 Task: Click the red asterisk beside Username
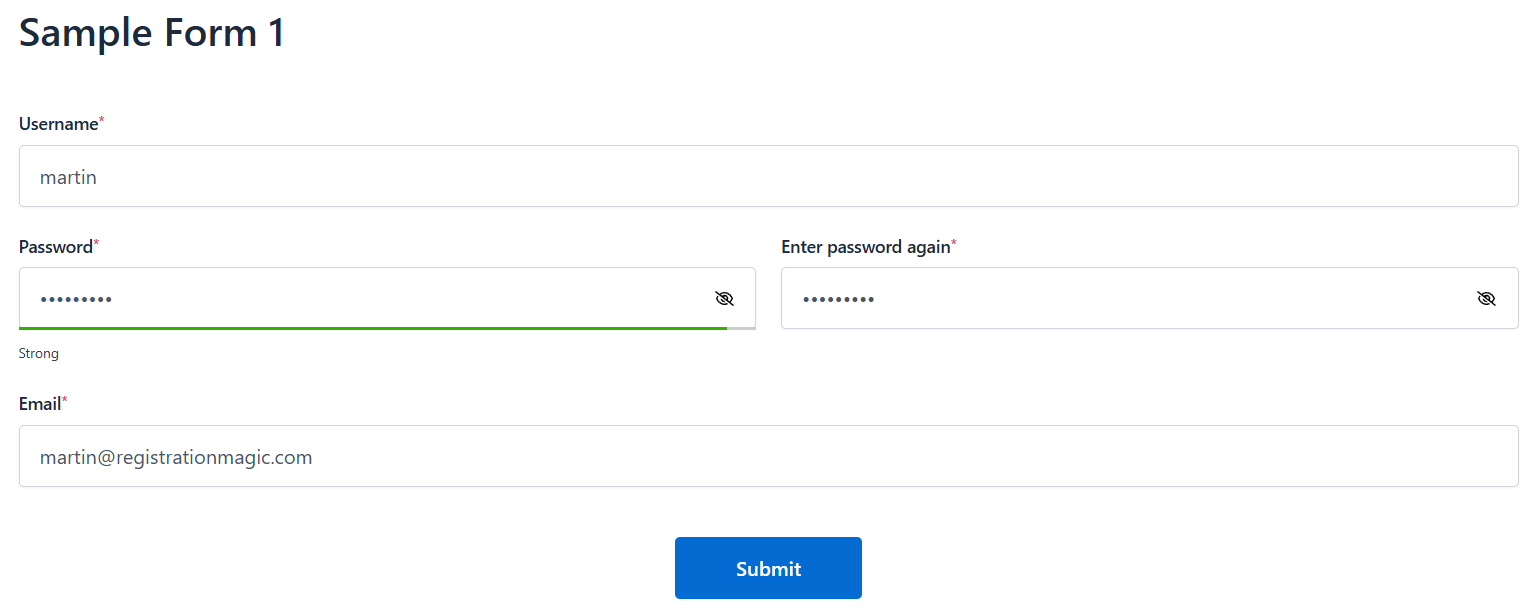pyautogui.click(x=101, y=122)
